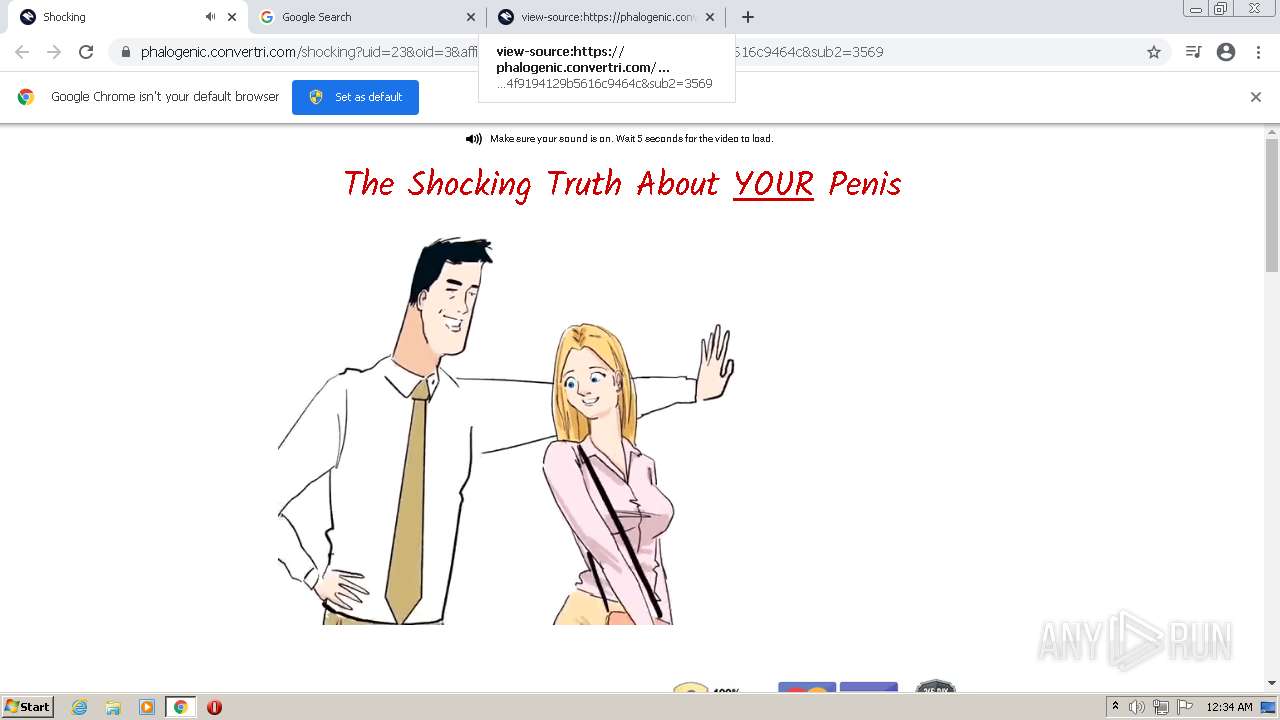Click the scrollbar up arrow

point(1272,131)
